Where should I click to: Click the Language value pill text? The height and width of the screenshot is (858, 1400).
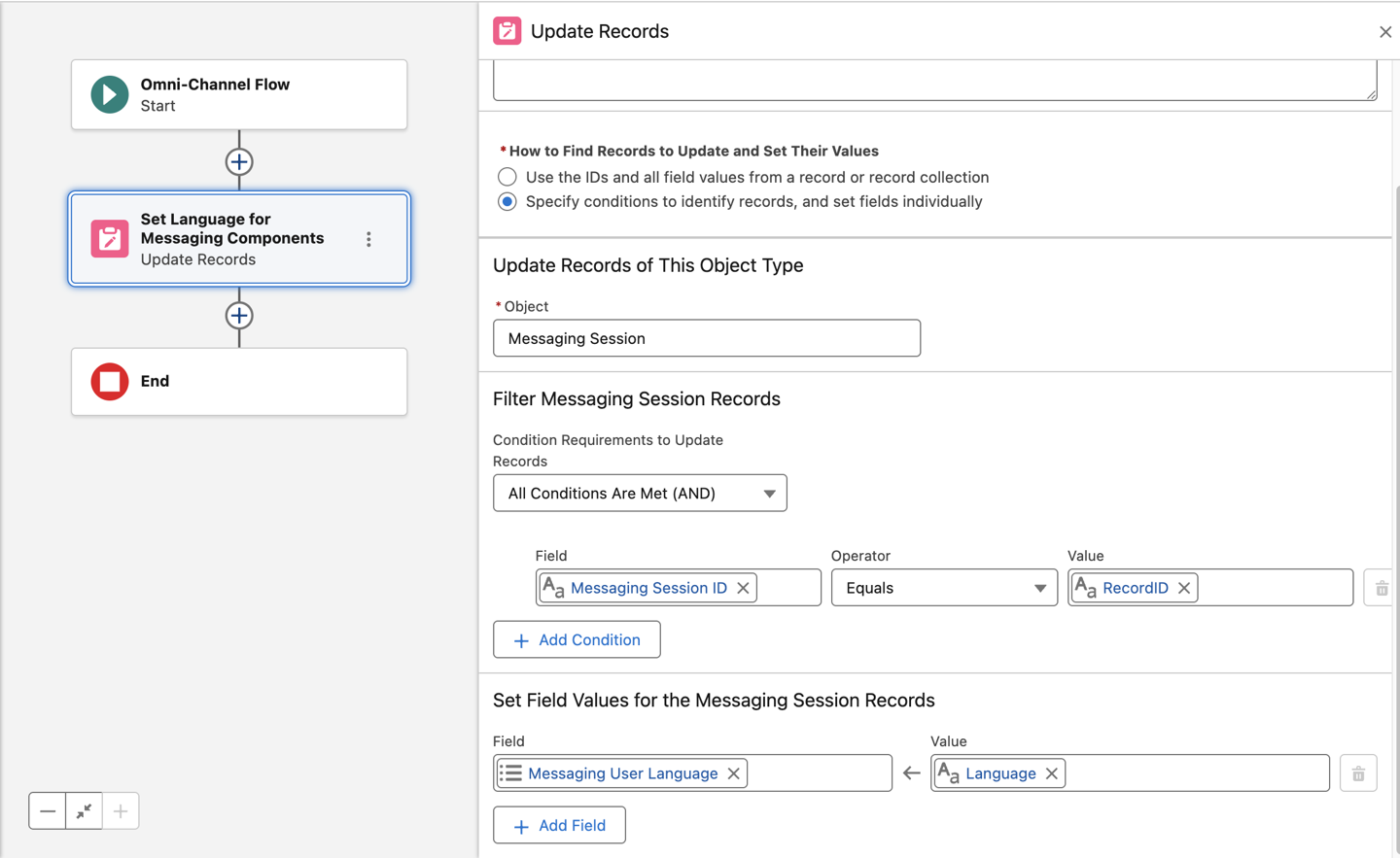click(1000, 773)
